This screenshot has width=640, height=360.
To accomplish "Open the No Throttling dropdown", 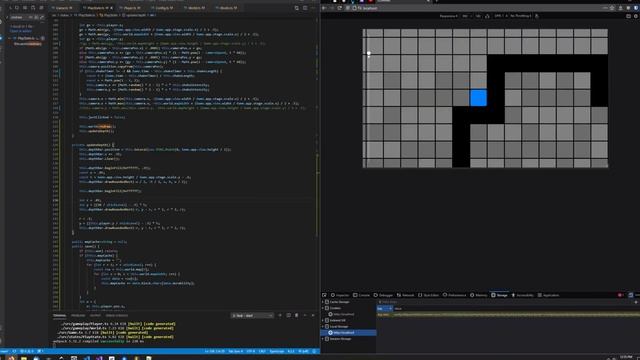I will pos(520,16).
